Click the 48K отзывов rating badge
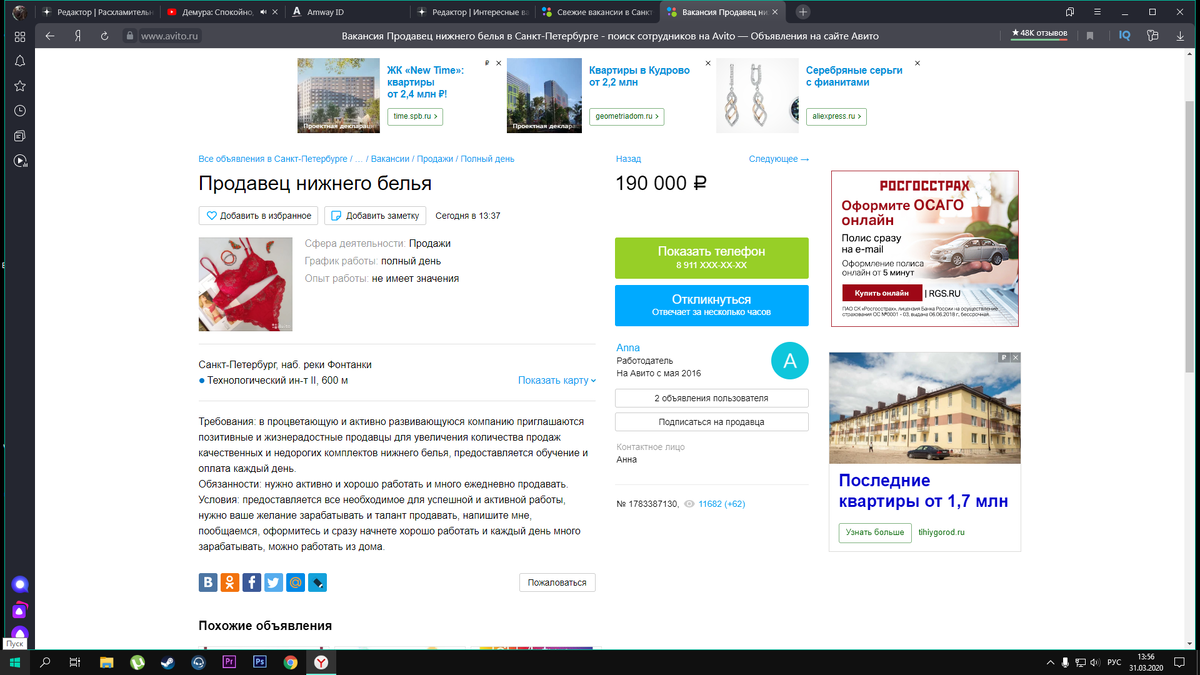 coord(1040,34)
